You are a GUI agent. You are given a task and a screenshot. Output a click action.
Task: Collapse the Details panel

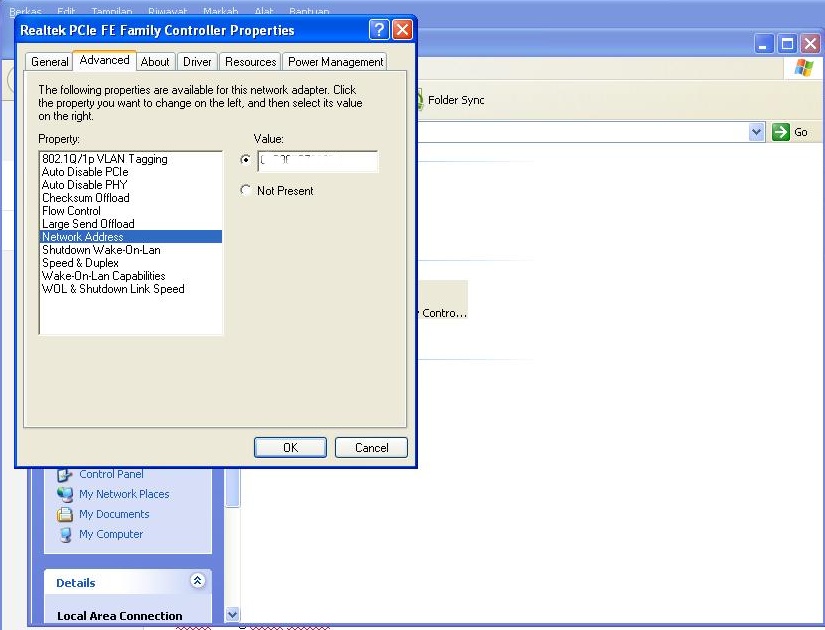[197, 581]
